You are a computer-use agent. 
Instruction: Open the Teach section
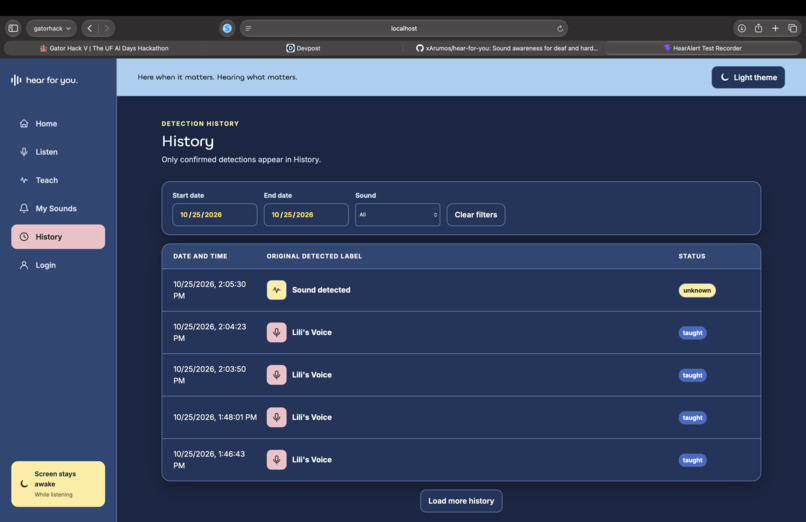[58, 180]
